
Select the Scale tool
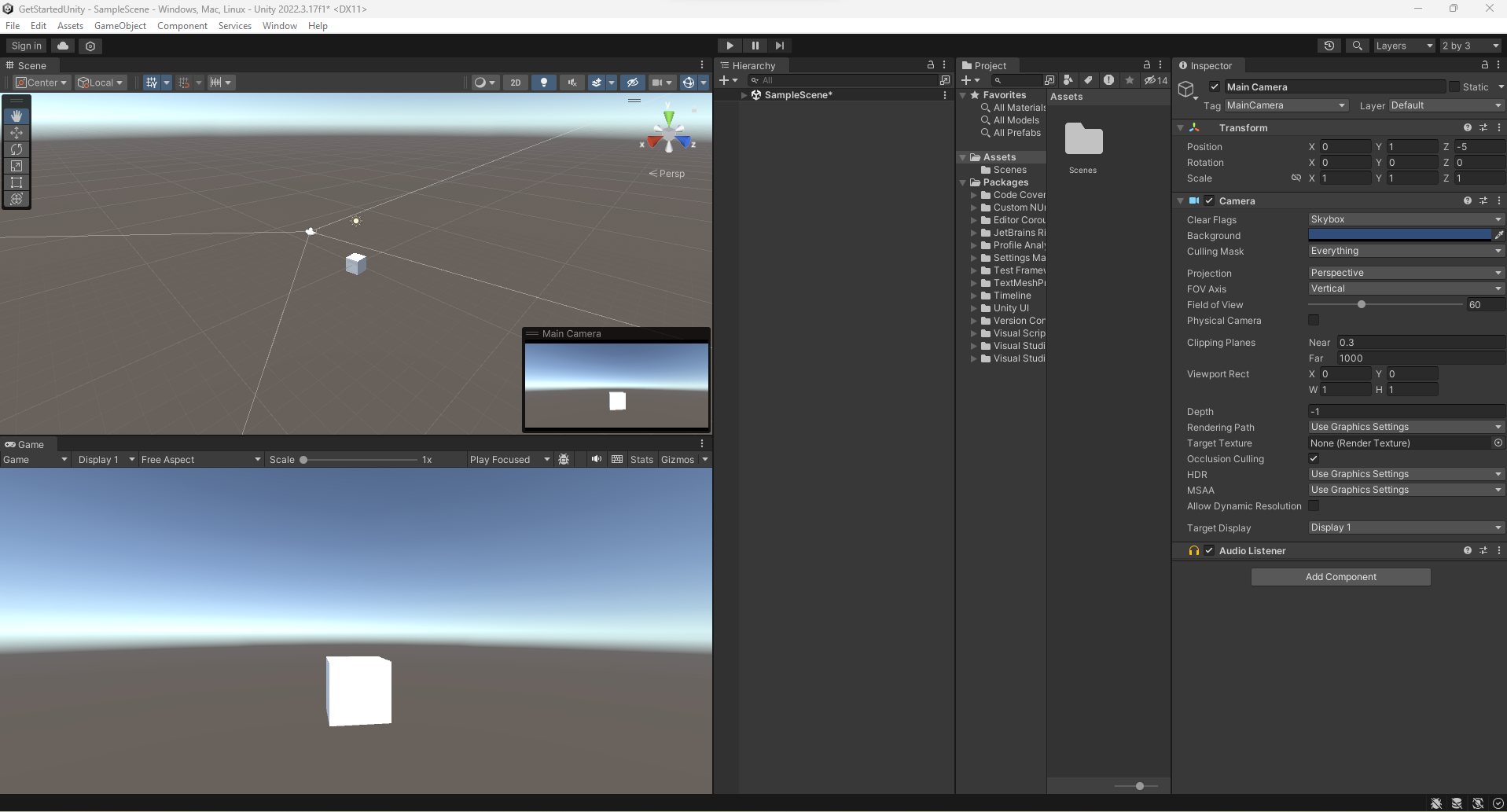point(17,166)
